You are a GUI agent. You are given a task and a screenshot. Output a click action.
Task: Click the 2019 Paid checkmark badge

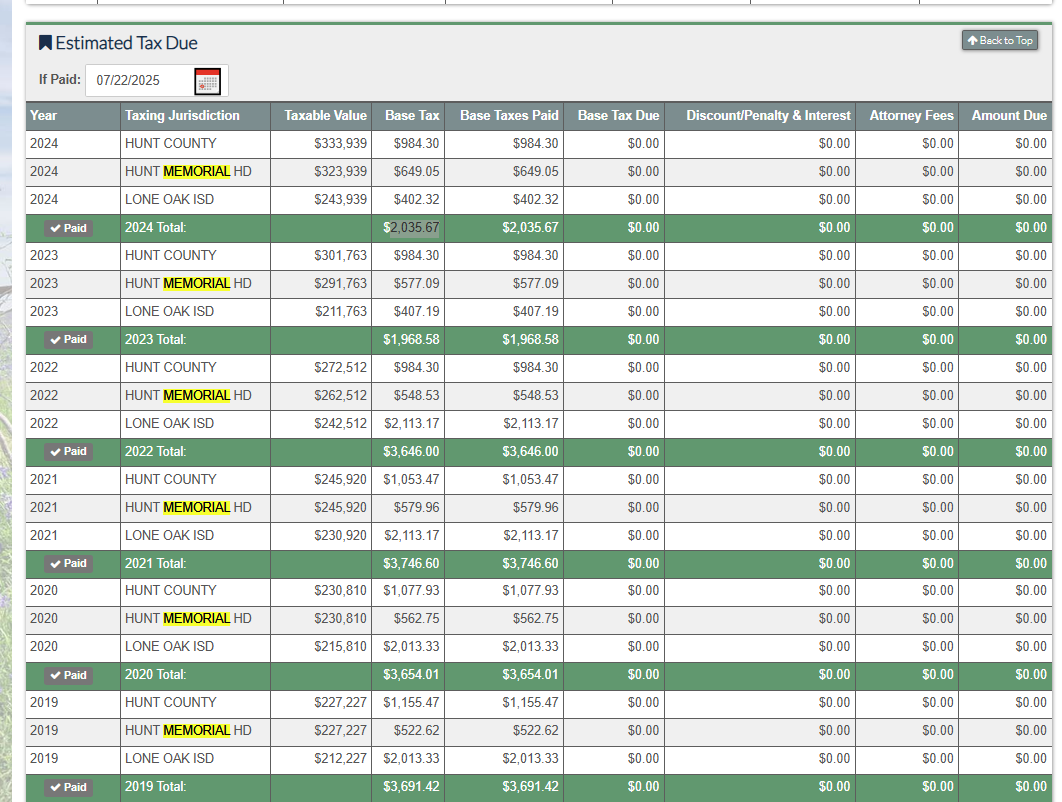(x=68, y=788)
